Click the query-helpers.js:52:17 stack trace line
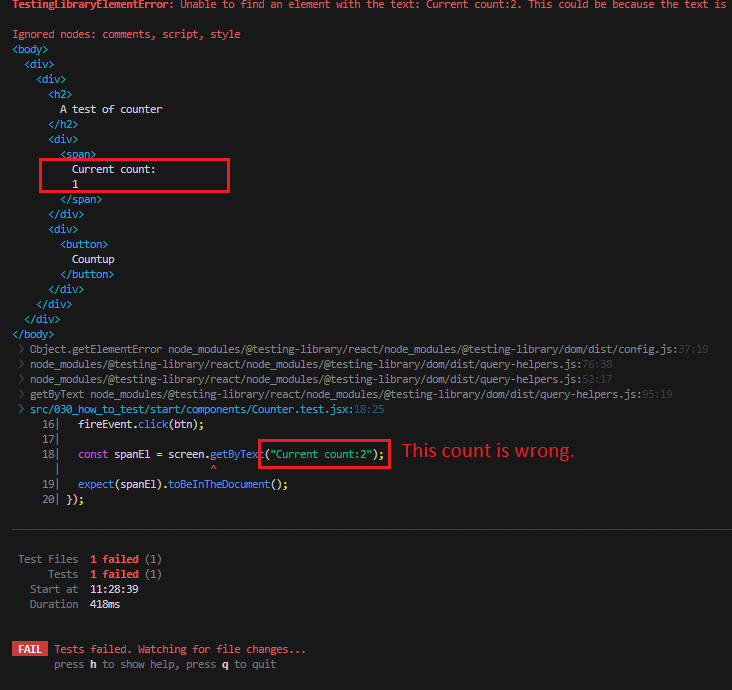732x690 pixels. 321,379
